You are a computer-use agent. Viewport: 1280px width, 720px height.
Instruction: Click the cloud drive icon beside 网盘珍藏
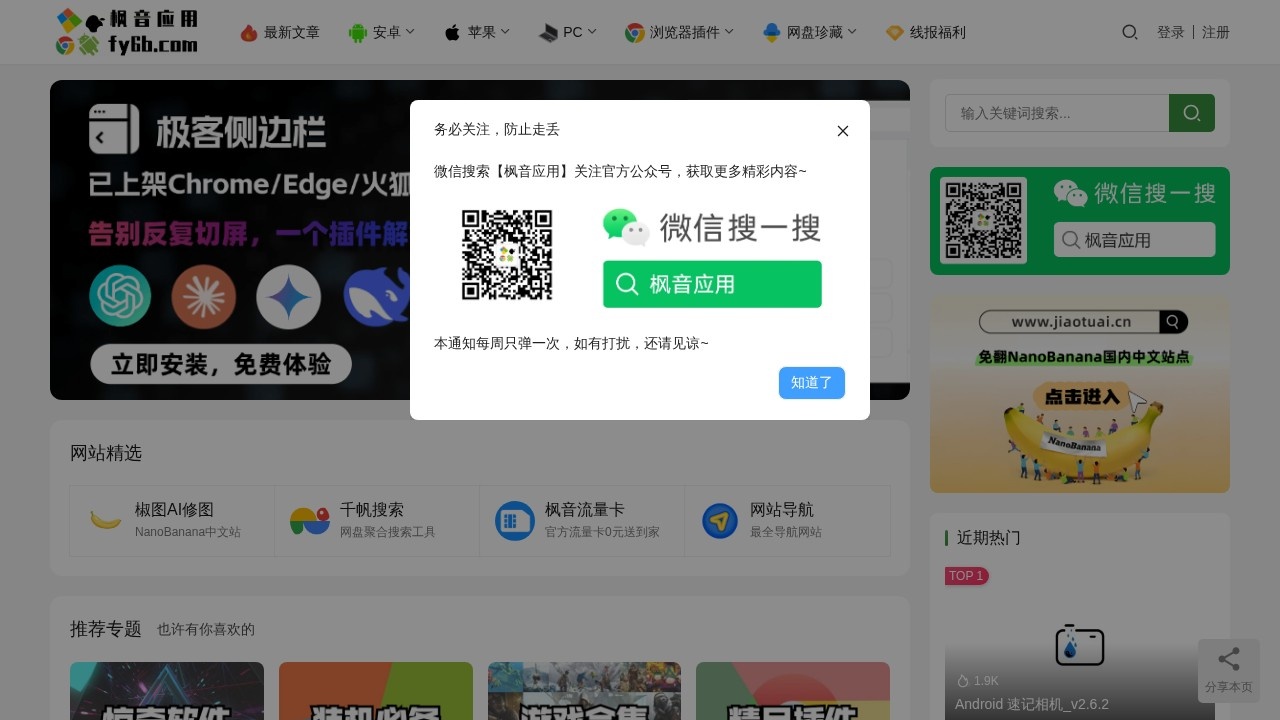[772, 33]
